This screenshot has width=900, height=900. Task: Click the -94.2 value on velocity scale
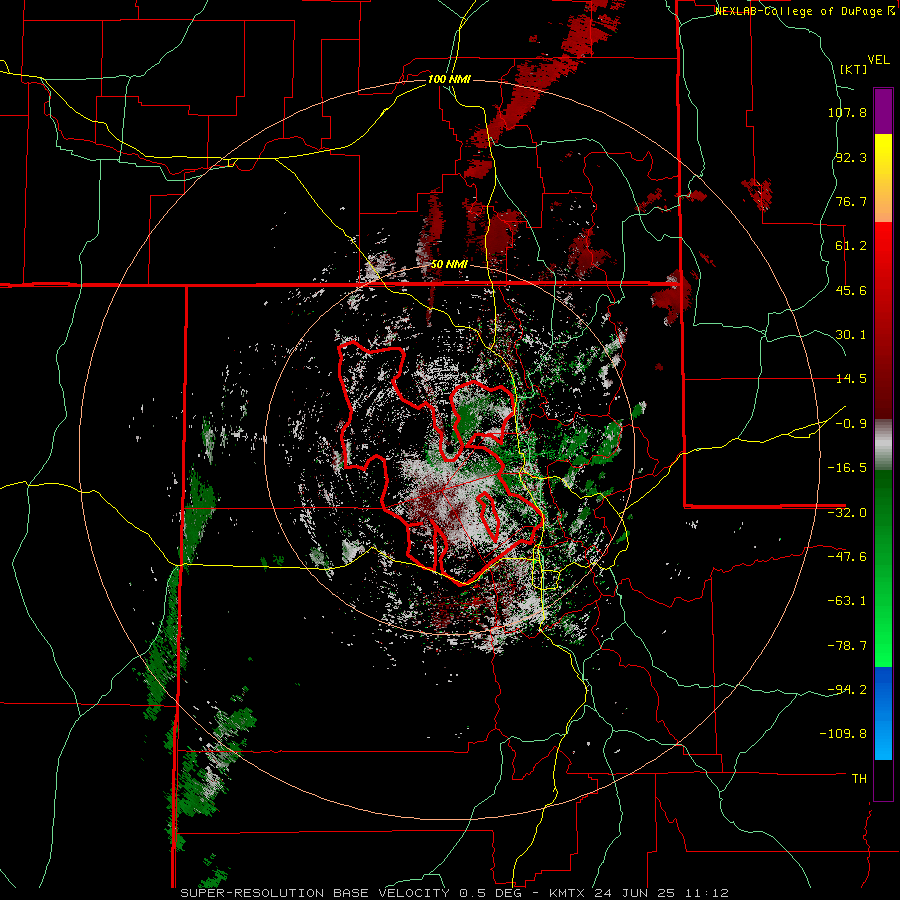(847, 689)
